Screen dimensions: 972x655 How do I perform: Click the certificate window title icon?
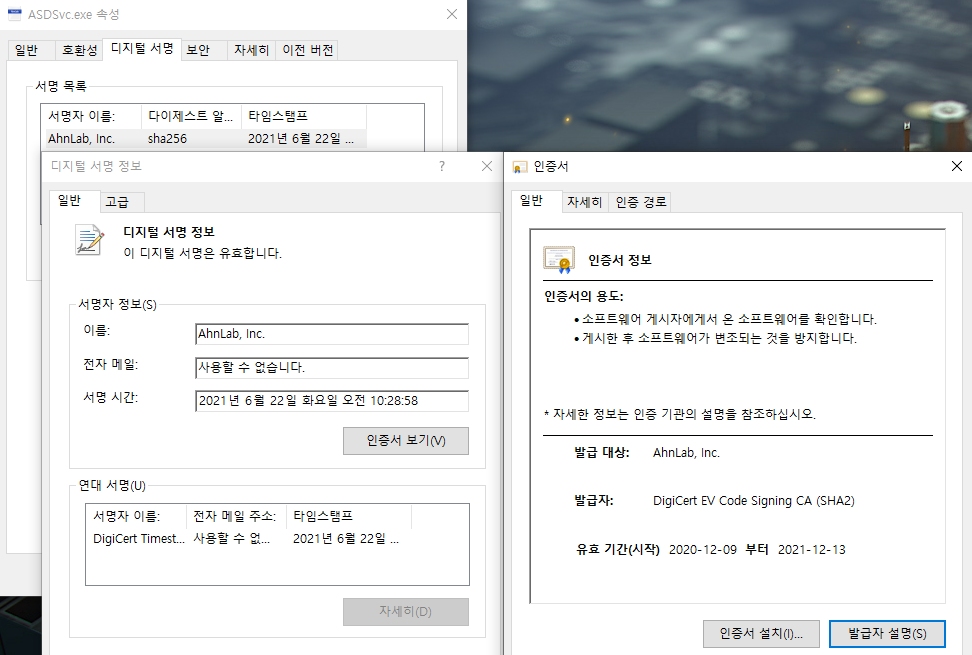[519, 167]
